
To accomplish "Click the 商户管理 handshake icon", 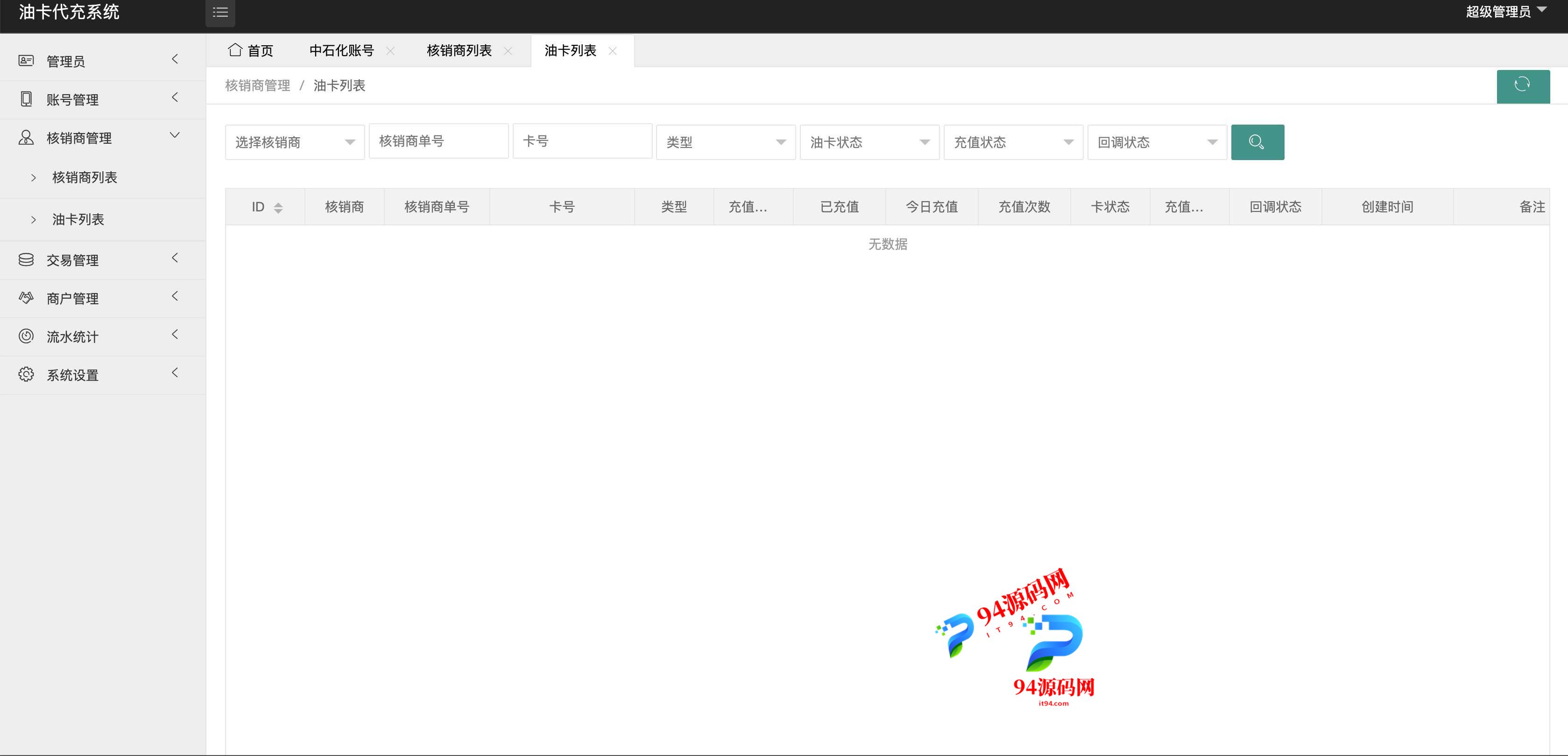I will tap(26, 297).
